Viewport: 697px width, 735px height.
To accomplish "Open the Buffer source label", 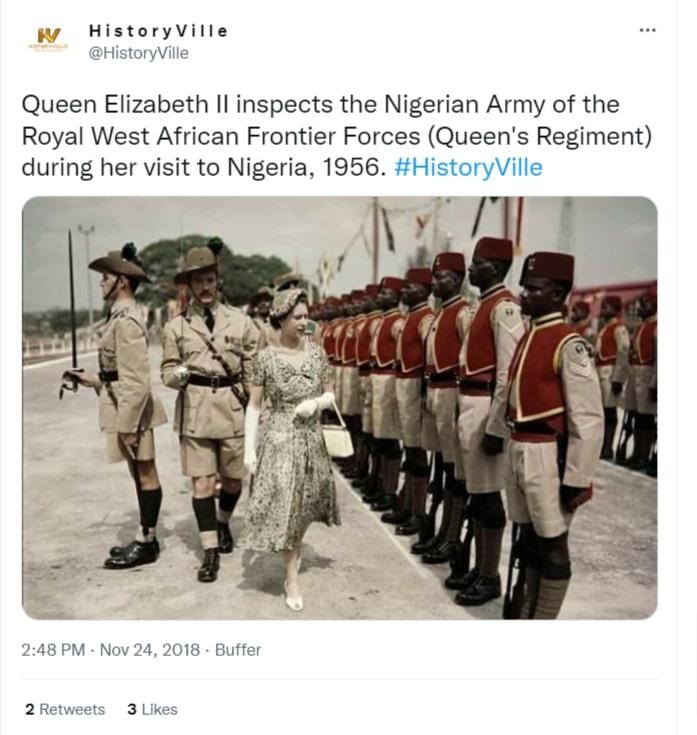I will (238, 650).
